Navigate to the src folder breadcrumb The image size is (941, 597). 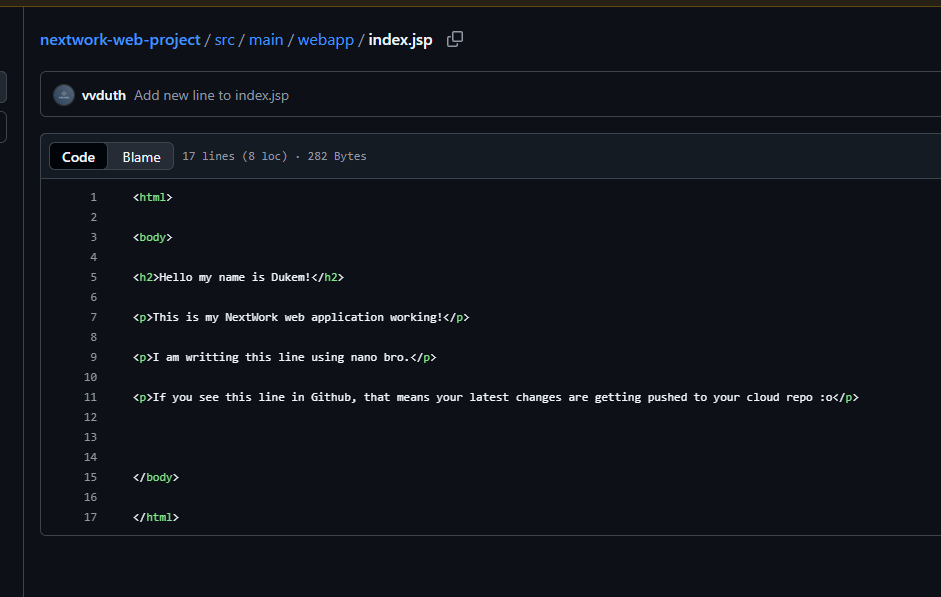coord(224,39)
